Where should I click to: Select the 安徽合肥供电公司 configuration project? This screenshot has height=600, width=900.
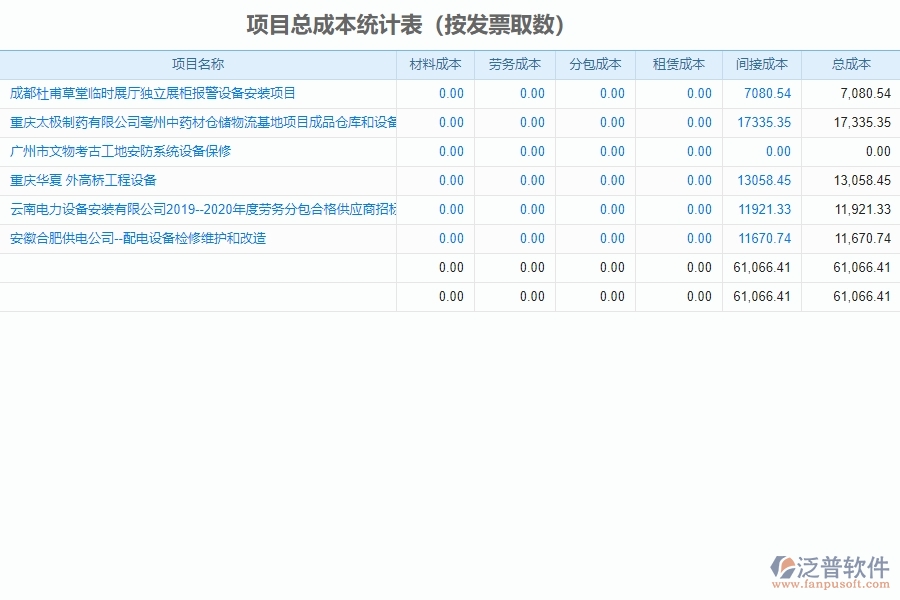pyautogui.click(x=134, y=238)
